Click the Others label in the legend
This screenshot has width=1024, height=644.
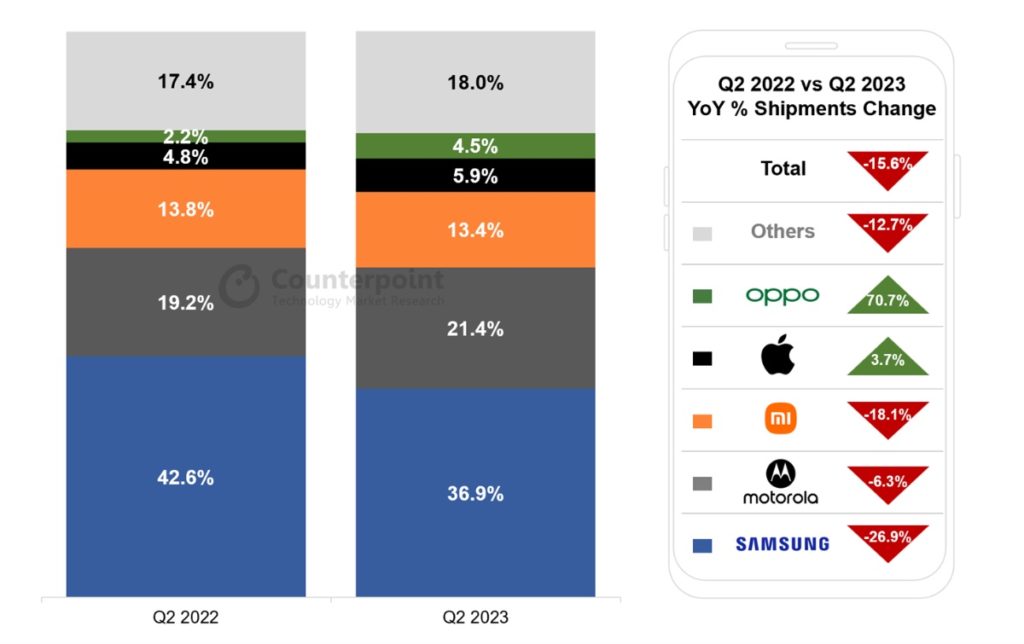[782, 231]
